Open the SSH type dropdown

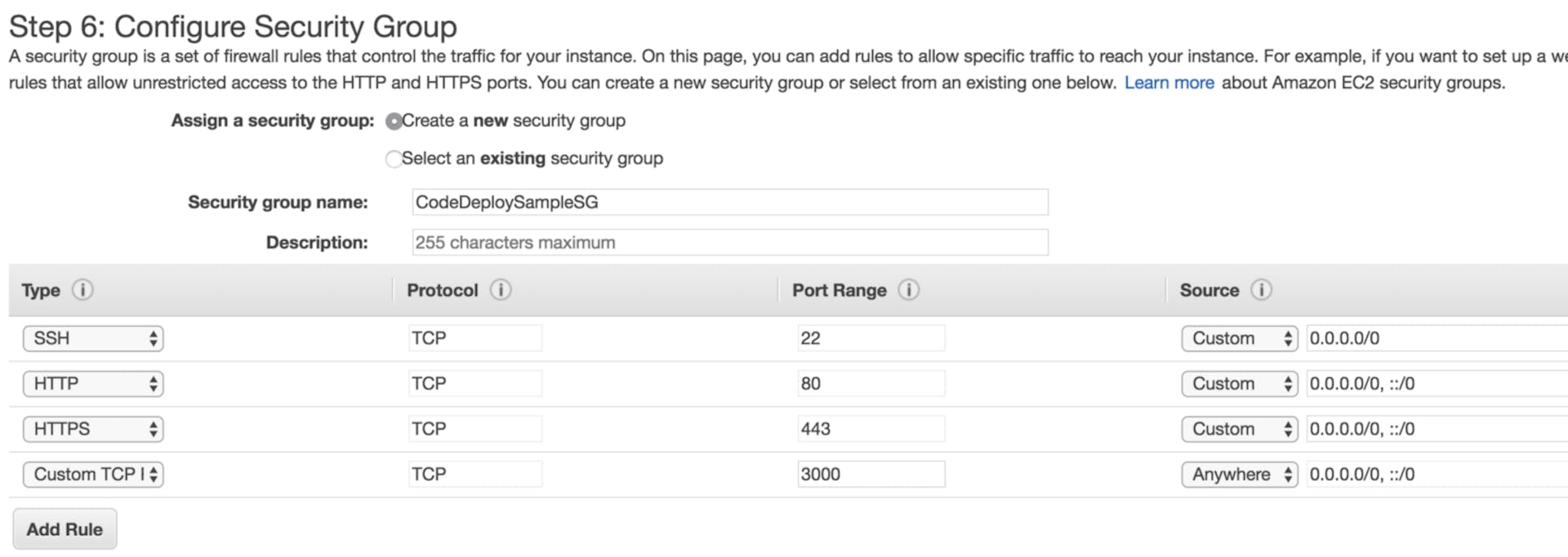[x=93, y=338]
